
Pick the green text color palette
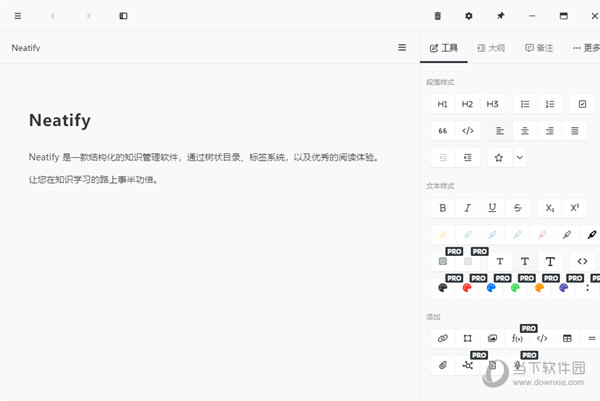pos(515,288)
